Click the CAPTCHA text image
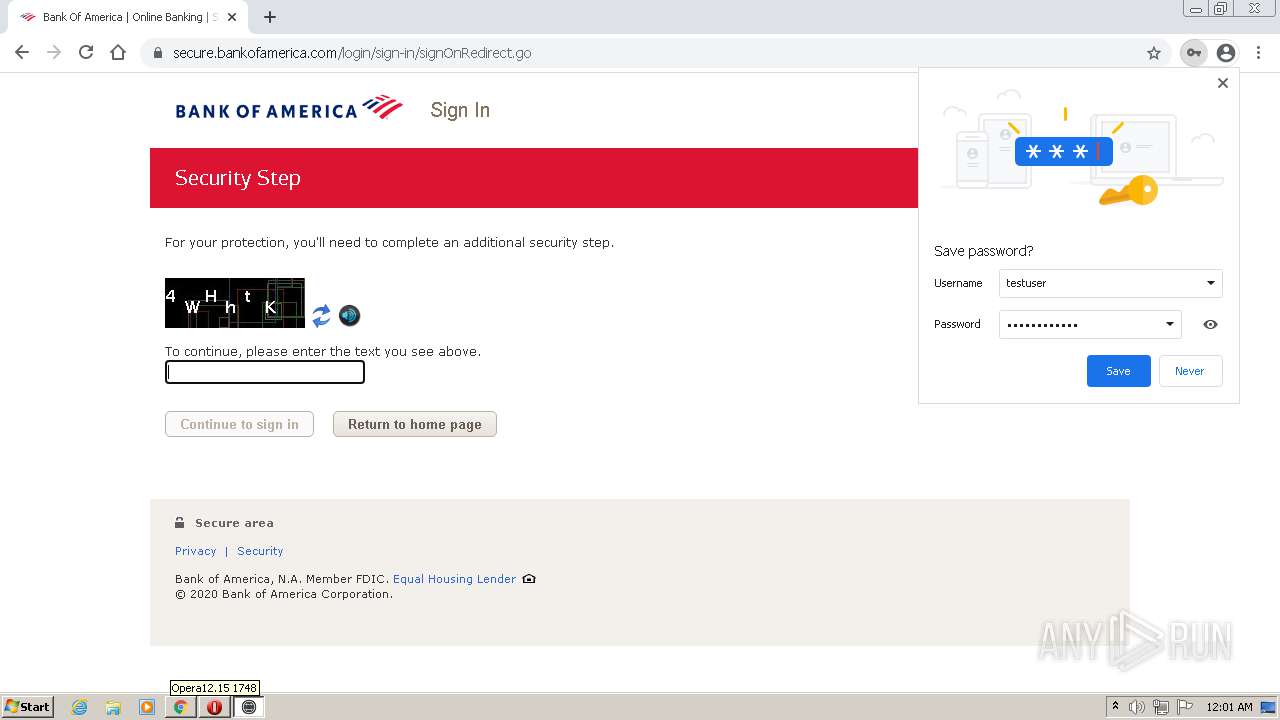This screenshot has height=720, width=1280. click(235, 303)
